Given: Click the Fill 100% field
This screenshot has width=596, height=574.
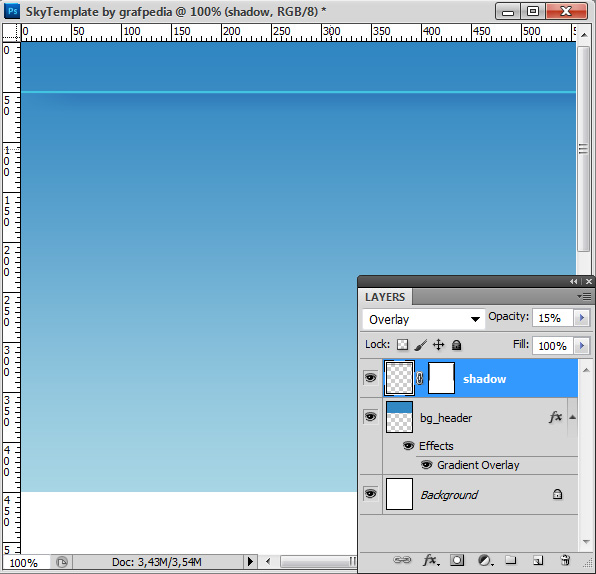Looking at the screenshot, I should tap(553, 346).
